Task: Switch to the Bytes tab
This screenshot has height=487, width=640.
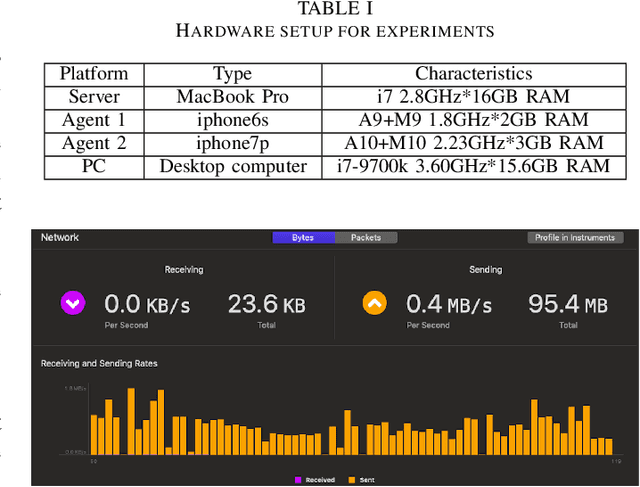Action: pyautogui.click(x=302, y=238)
